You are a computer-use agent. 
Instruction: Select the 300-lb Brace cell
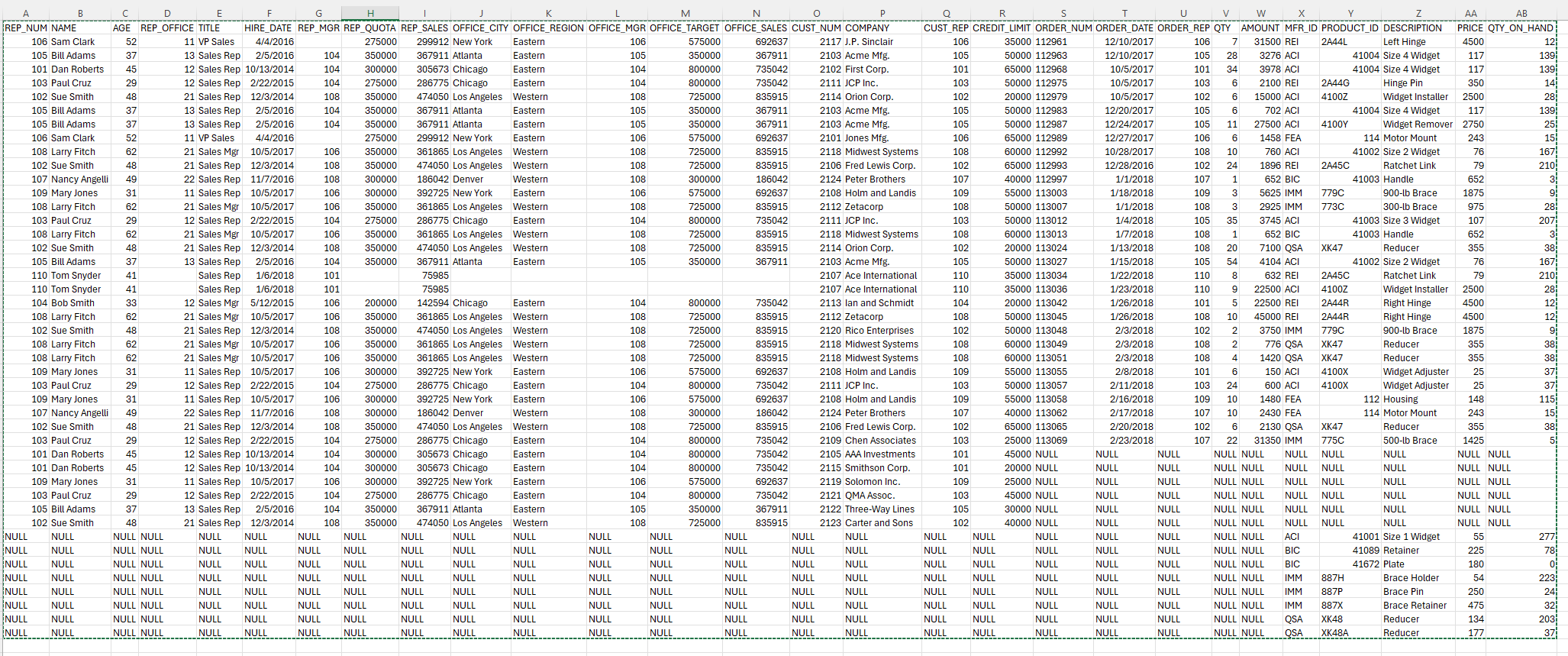tap(1418, 206)
